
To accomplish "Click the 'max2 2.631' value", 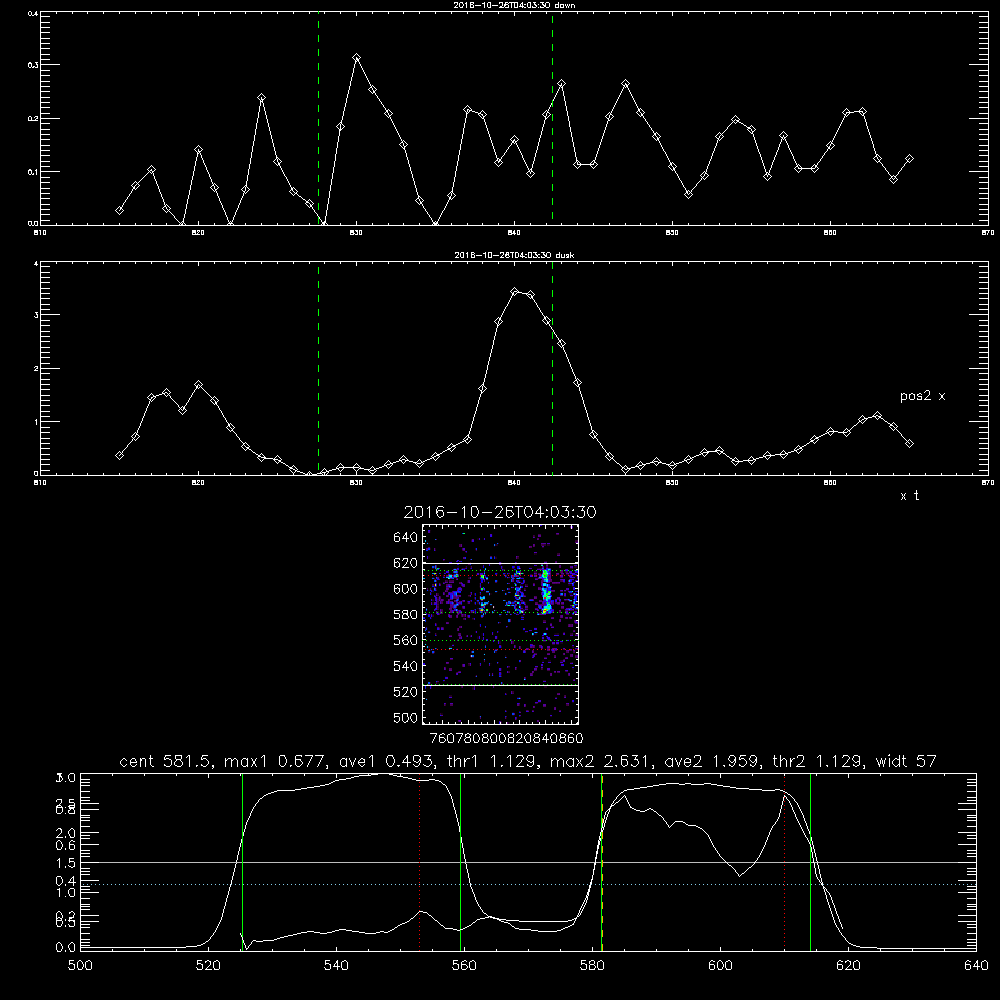I will click(x=599, y=761).
